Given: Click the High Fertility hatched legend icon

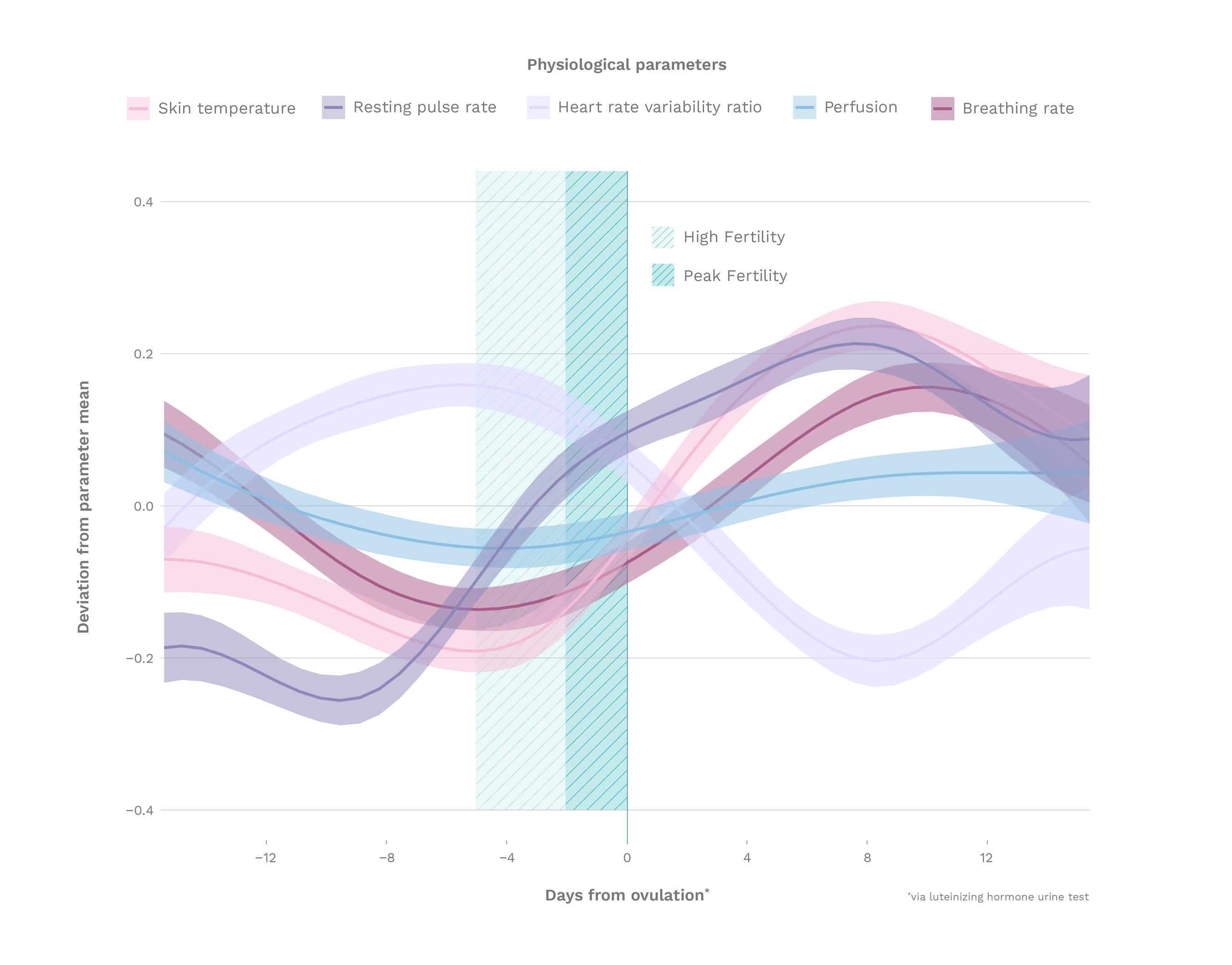Looking at the screenshot, I should point(663,237).
